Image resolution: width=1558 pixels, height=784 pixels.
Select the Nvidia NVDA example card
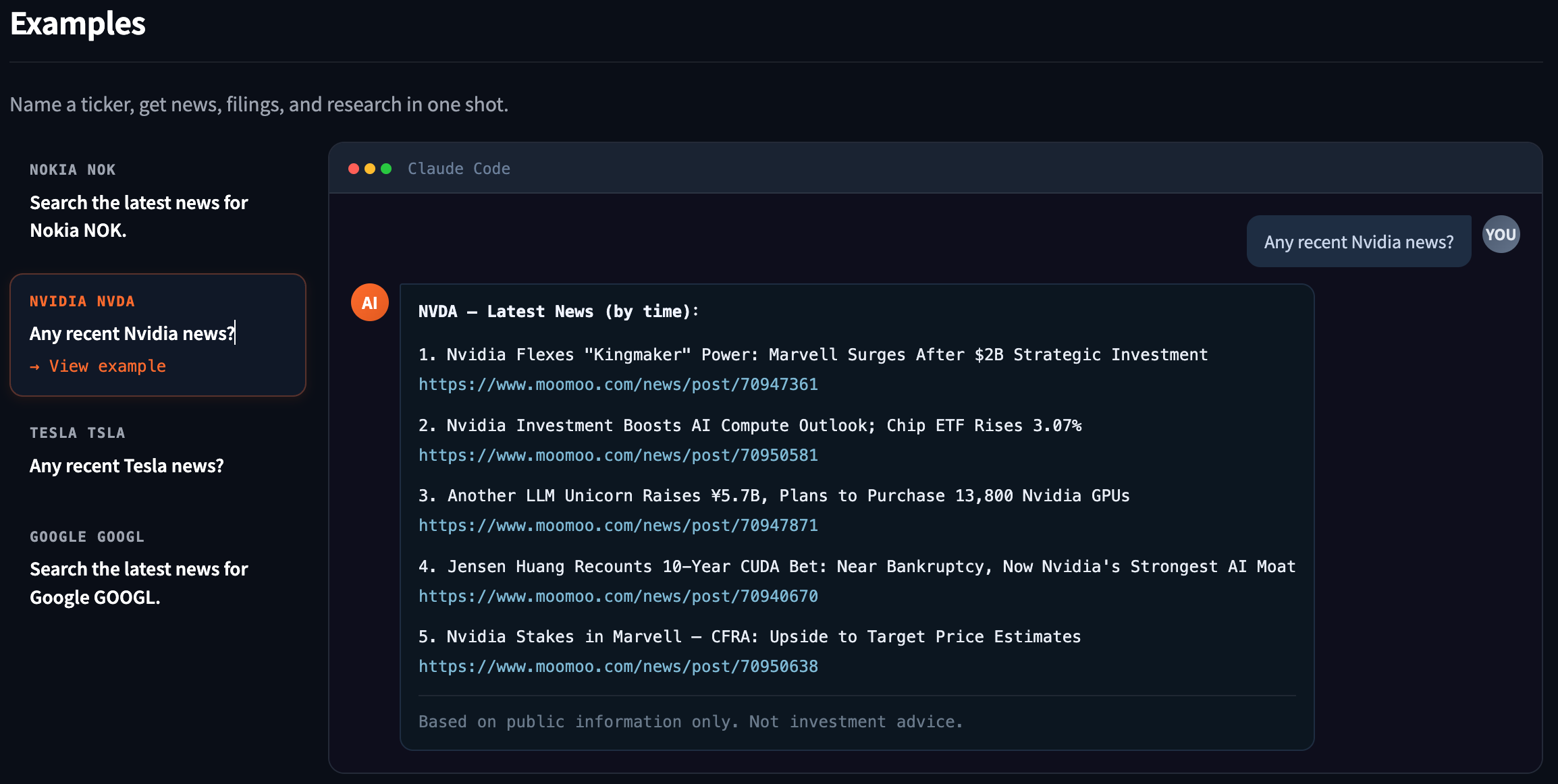coord(158,335)
